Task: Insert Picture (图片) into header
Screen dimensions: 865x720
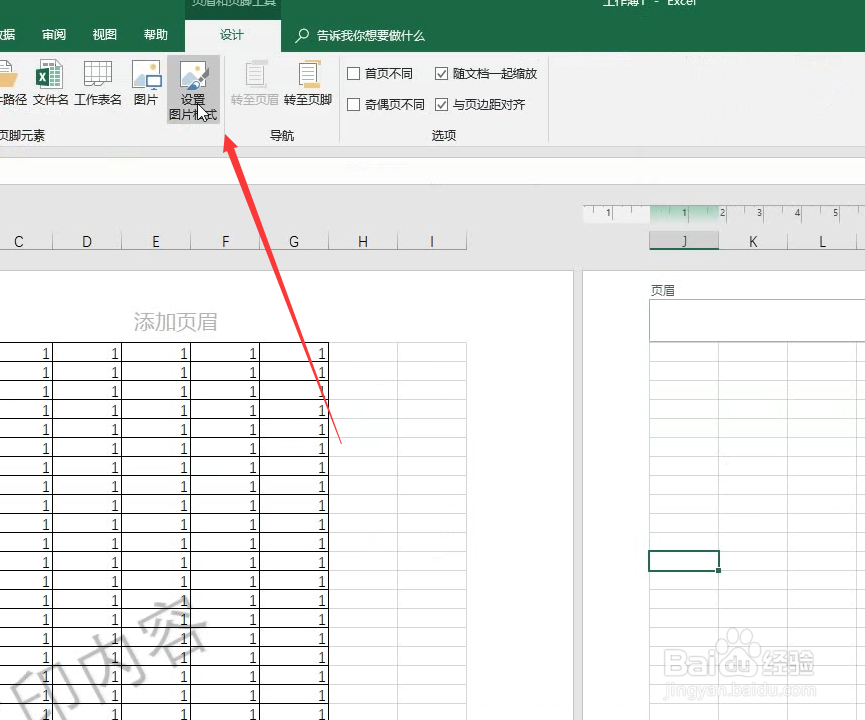Action: click(146, 83)
